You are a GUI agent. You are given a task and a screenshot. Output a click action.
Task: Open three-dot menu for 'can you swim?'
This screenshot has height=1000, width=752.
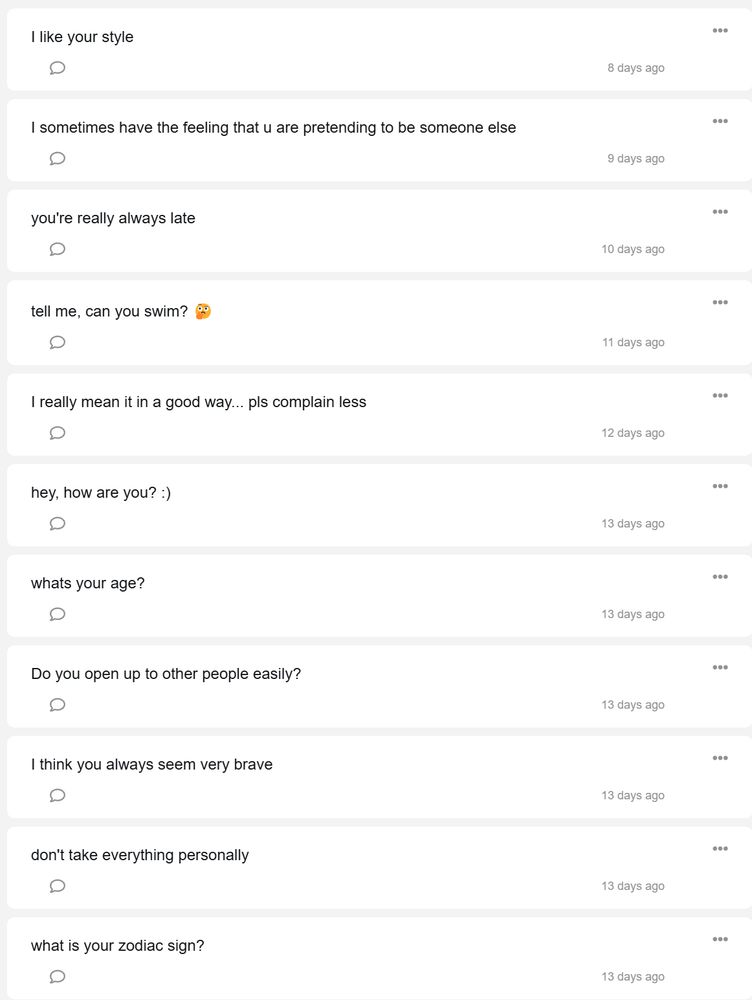(x=720, y=302)
